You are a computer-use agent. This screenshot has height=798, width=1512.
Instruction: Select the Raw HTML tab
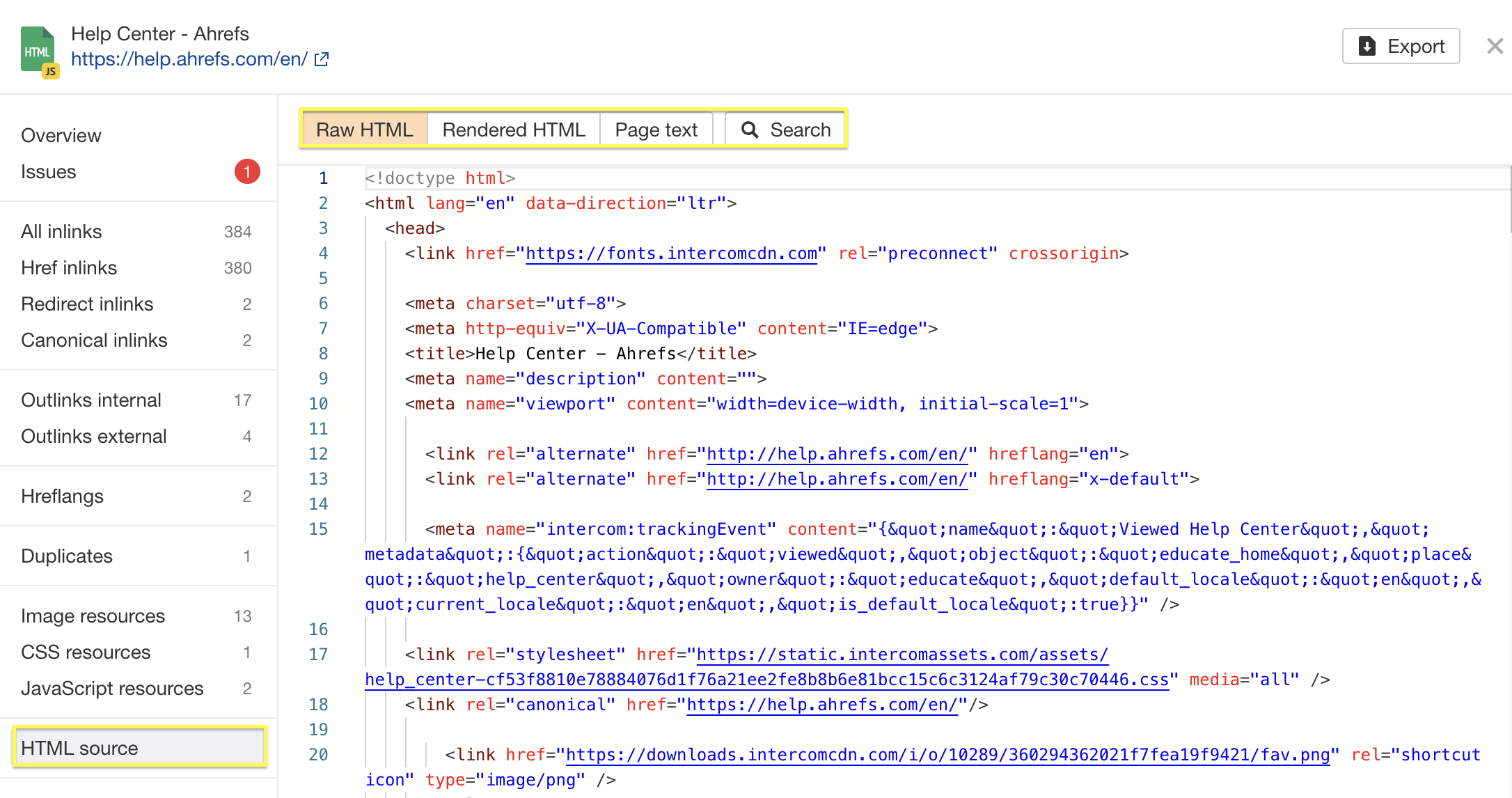click(x=364, y=129)
